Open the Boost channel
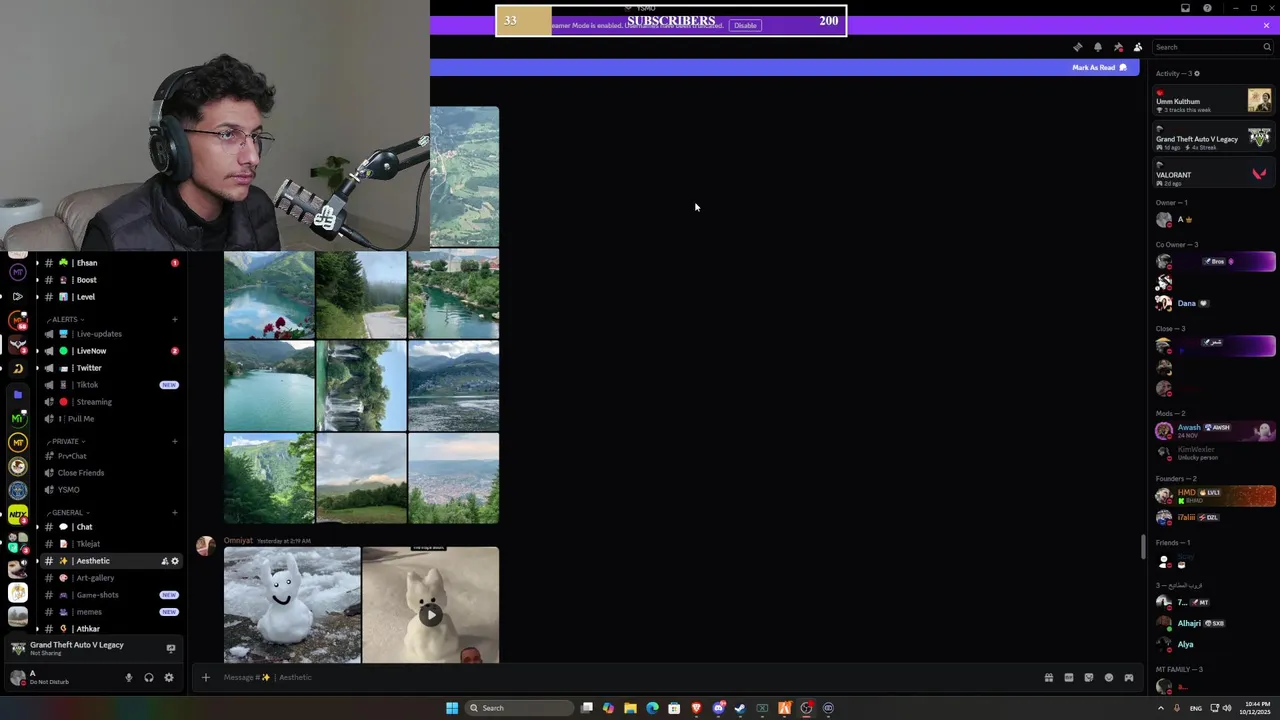Image resolution: width=1280 pixels, height=720 pixels. pos(110,280)
